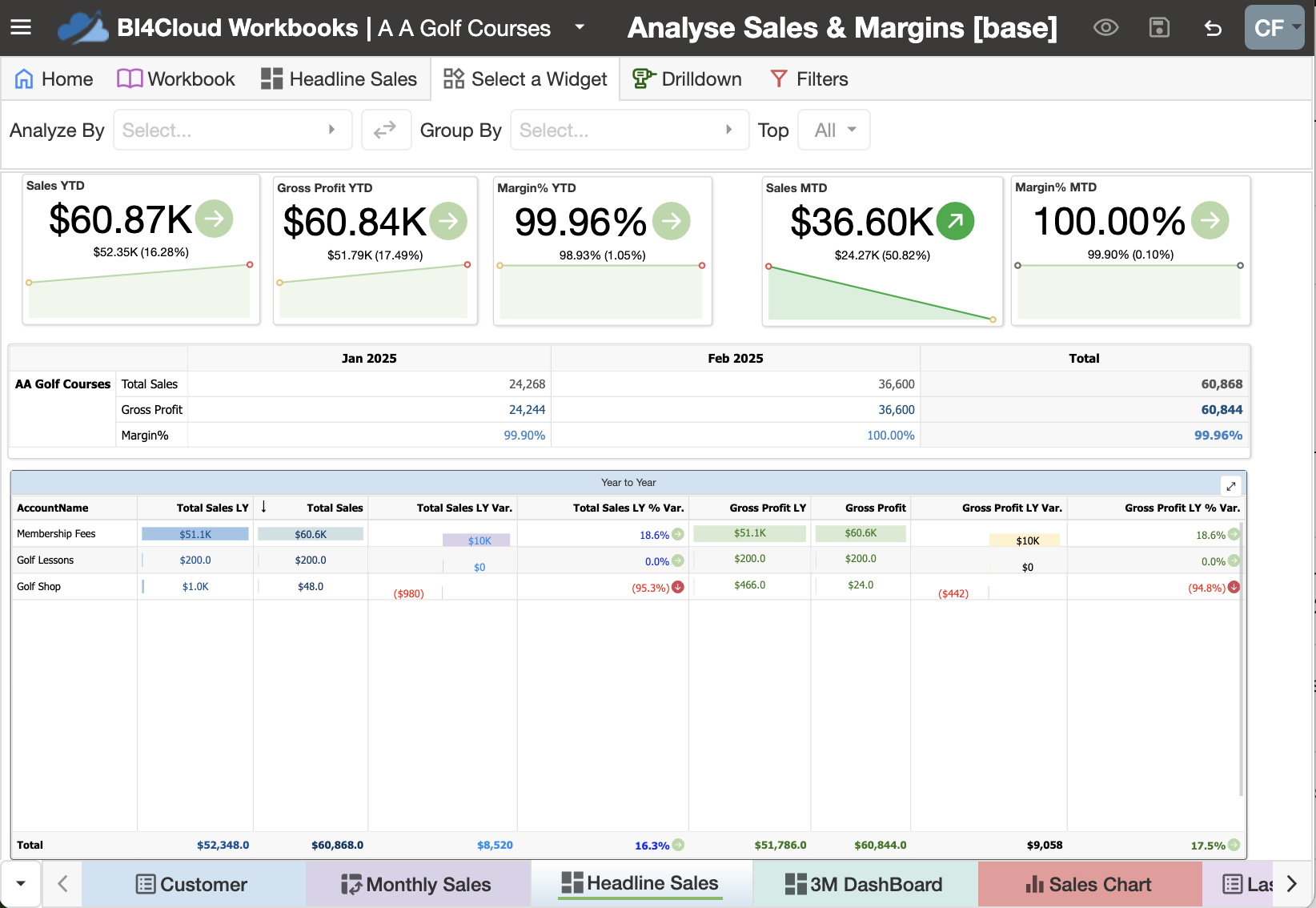Click Margin% total 99.96% link
The width and height of the screenshot is (1316, 908).
1218,436
